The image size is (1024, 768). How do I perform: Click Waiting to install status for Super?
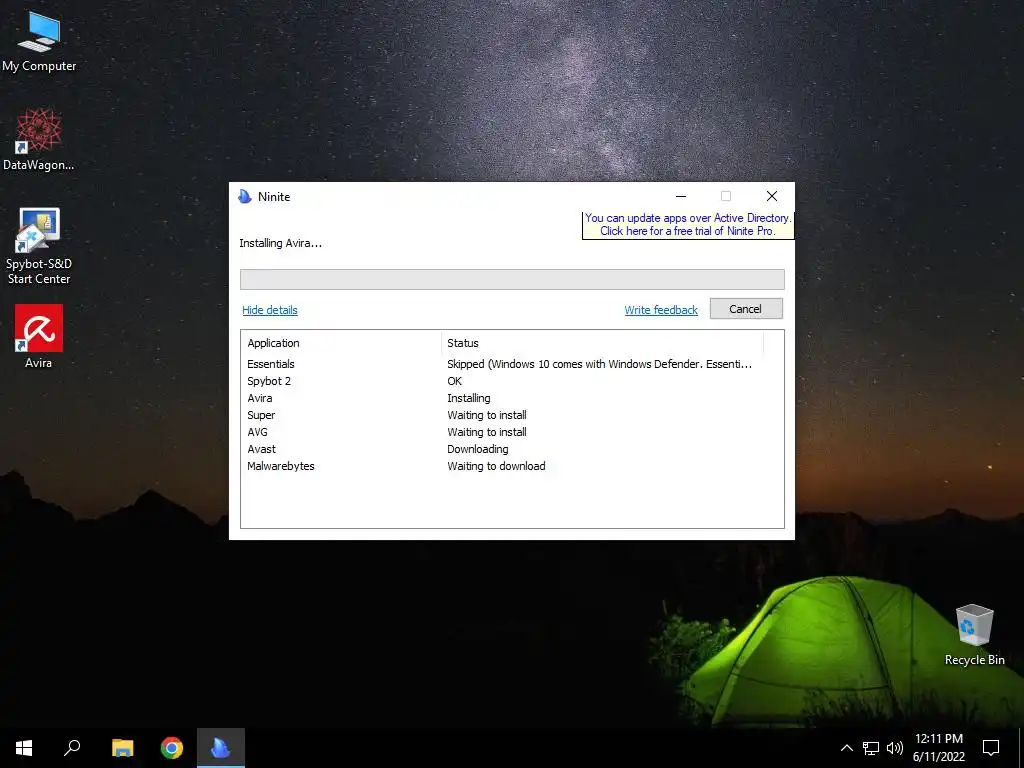487,415
